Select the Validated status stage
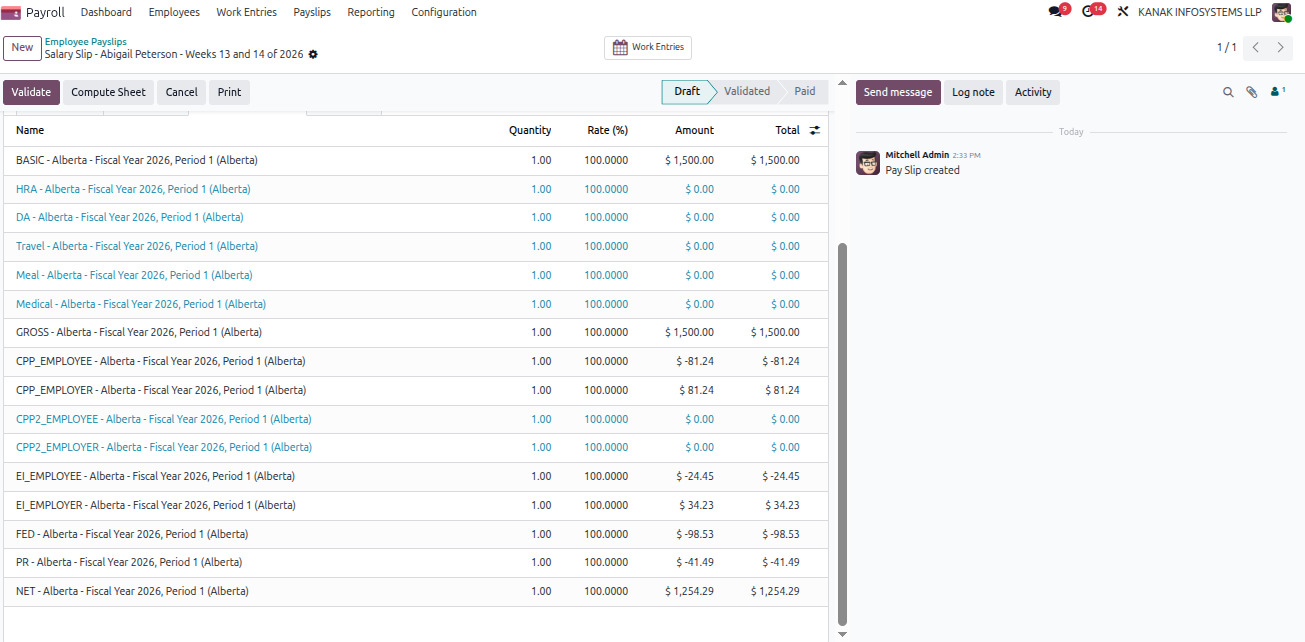 click(747, 91)
